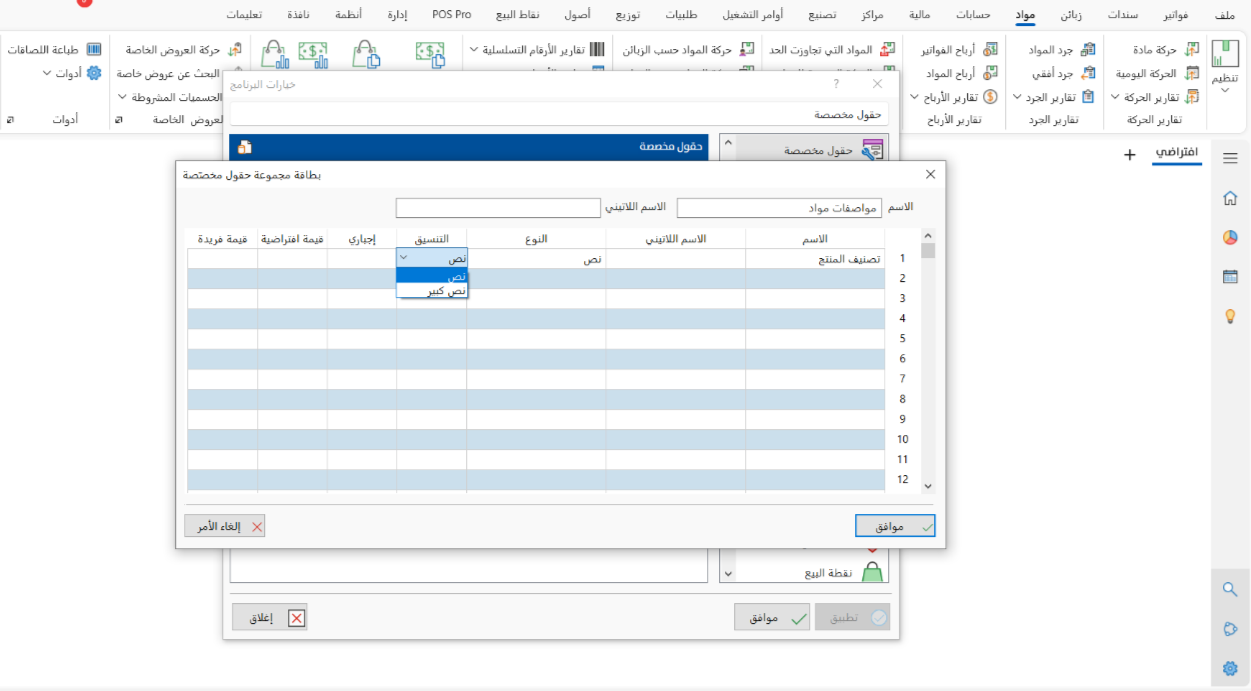The height and width of the screenshot is (691, 1251).
Task: Open حركة المواد حسب الزبائن report
Action: 686,49
